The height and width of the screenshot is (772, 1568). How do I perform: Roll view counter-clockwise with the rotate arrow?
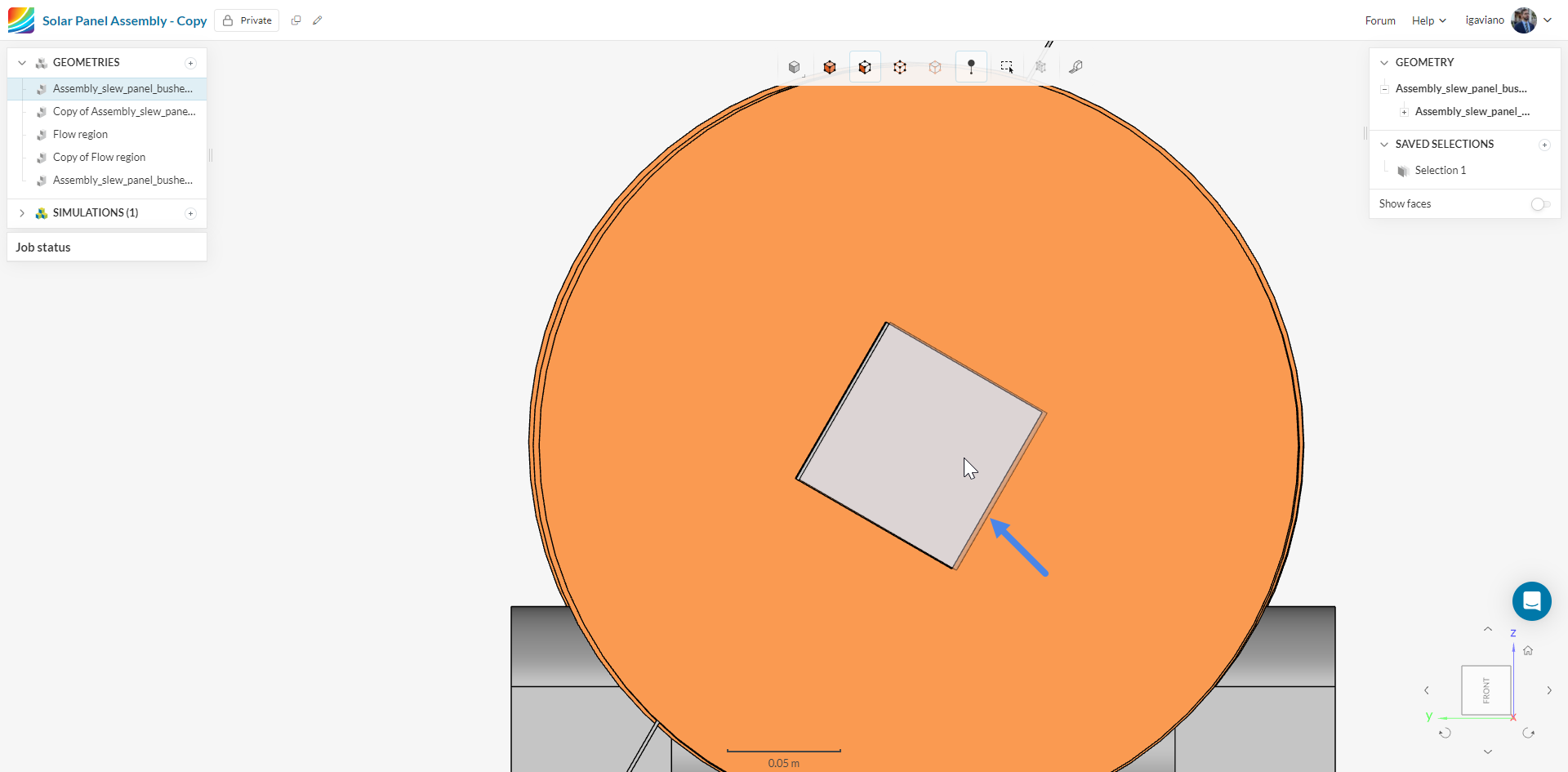coord(1445,733)
